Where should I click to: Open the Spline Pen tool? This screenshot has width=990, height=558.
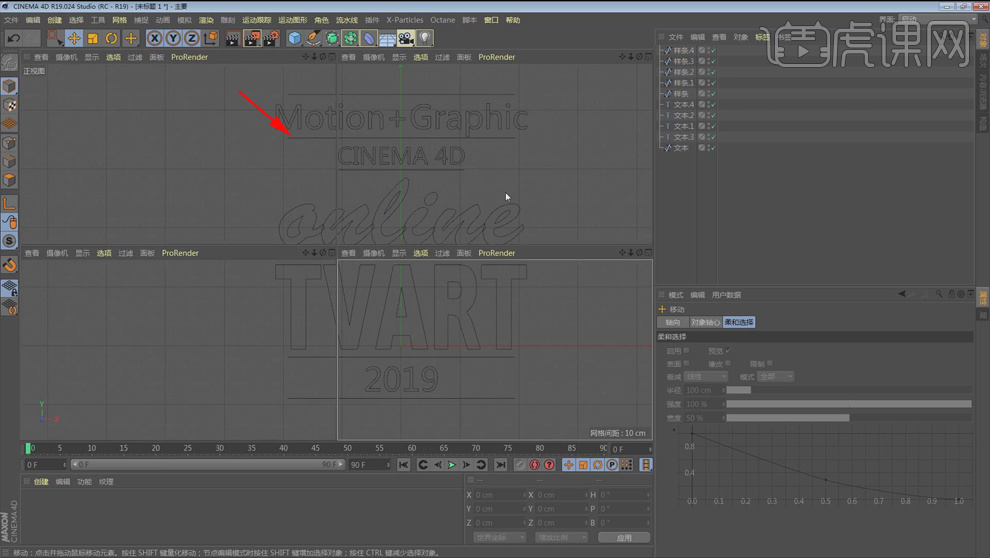[313, 39]
